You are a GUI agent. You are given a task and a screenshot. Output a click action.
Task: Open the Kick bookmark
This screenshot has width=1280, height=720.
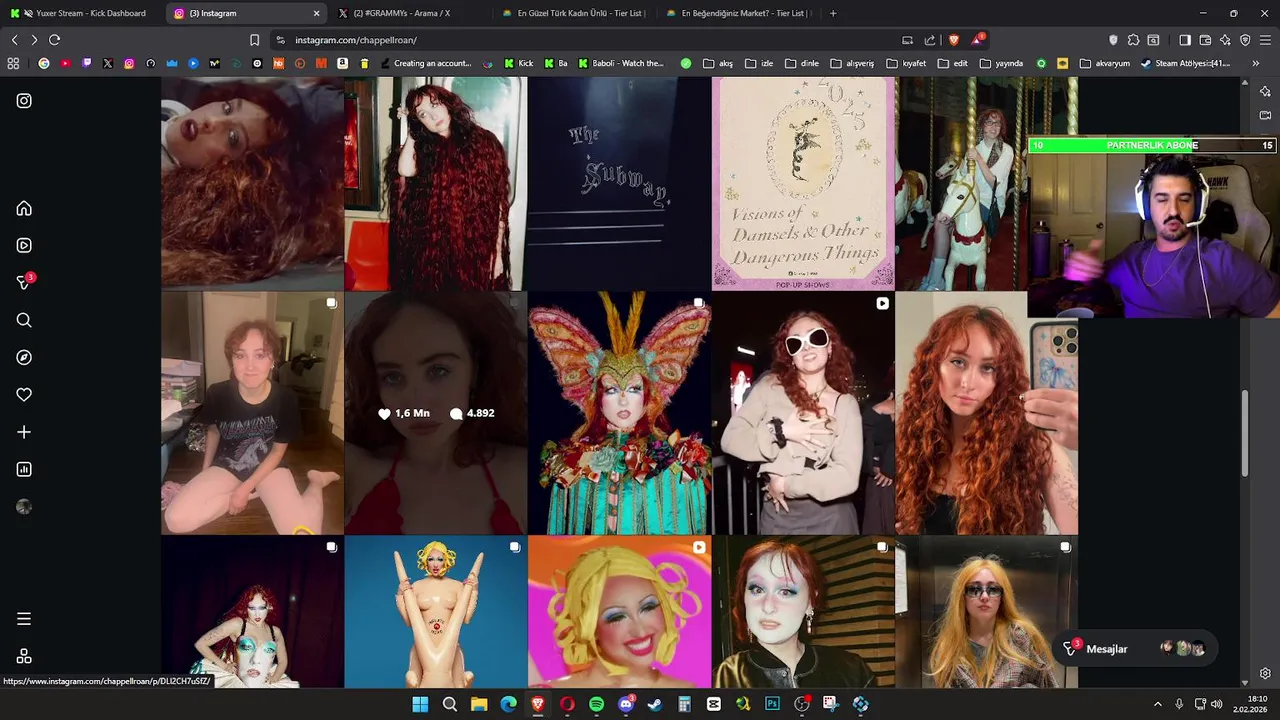pos(519,63)
